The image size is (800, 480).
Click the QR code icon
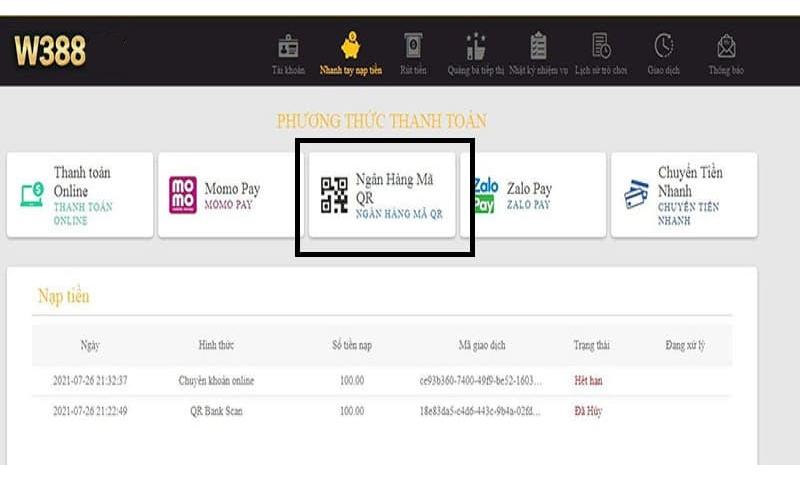(x=334, y=195)
